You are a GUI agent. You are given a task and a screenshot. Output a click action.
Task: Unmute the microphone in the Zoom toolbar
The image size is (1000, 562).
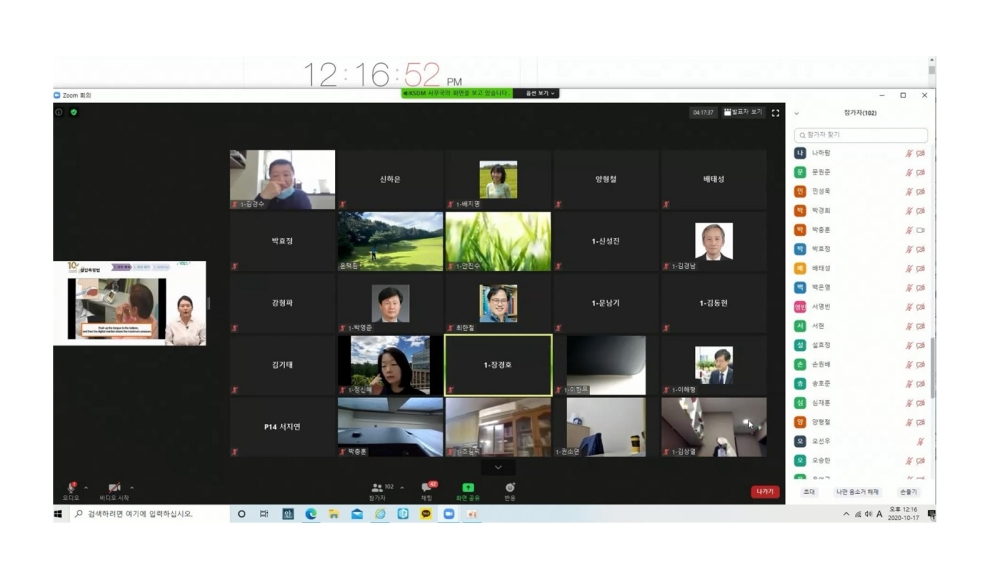[71, 489]
